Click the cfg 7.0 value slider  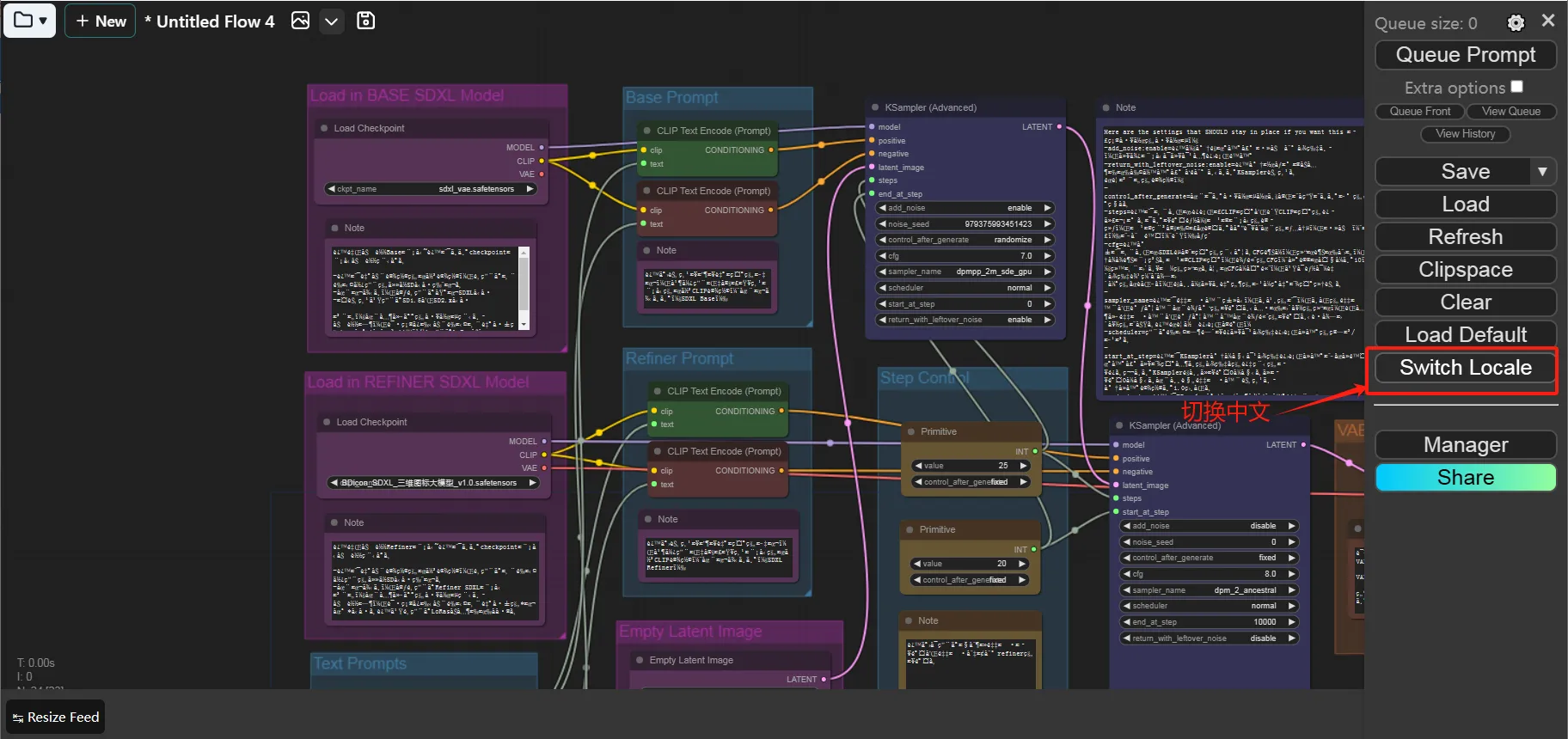click(x=963, y=256)
